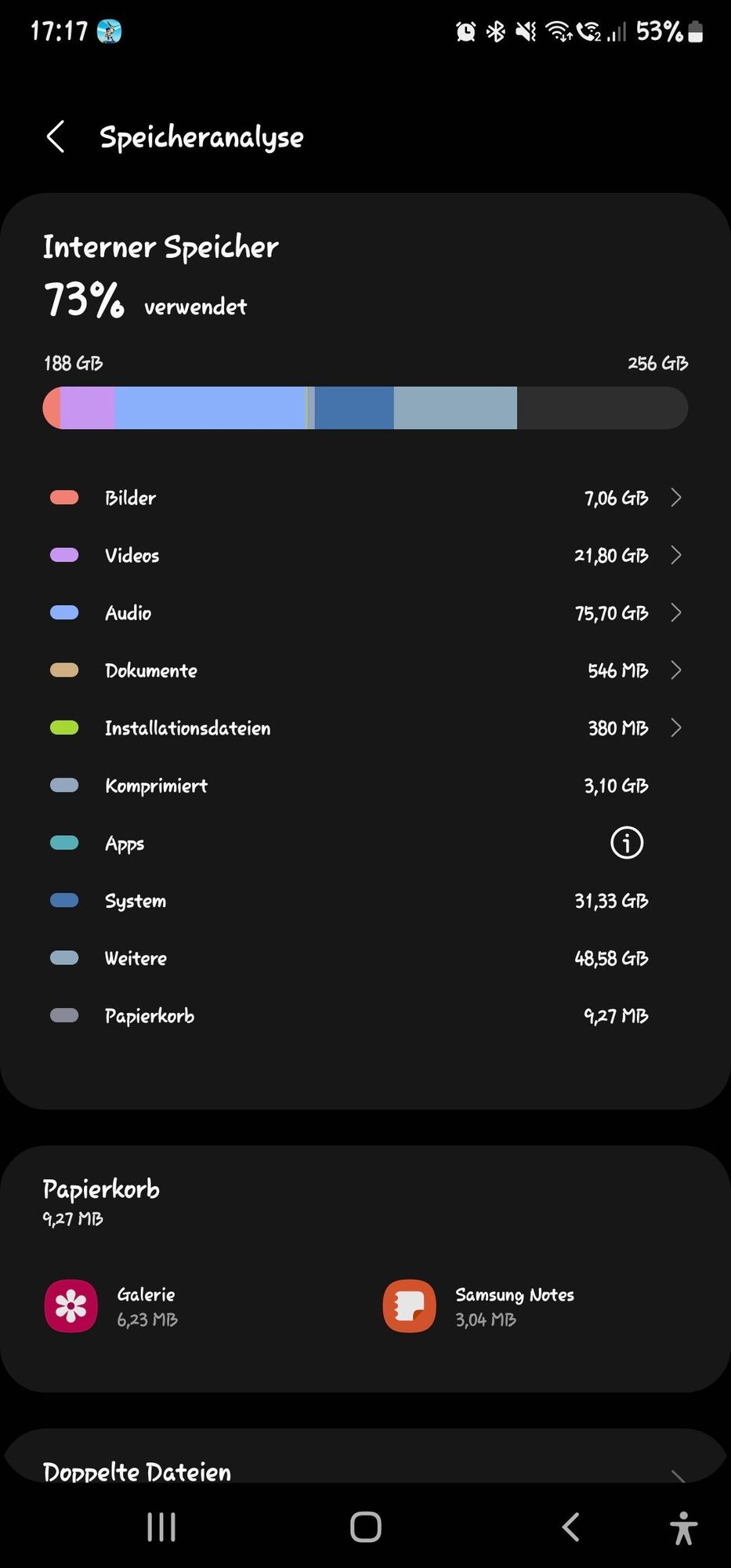Open the Apps info icon
Screen dimensions: 731x1568
click(626, 843)
